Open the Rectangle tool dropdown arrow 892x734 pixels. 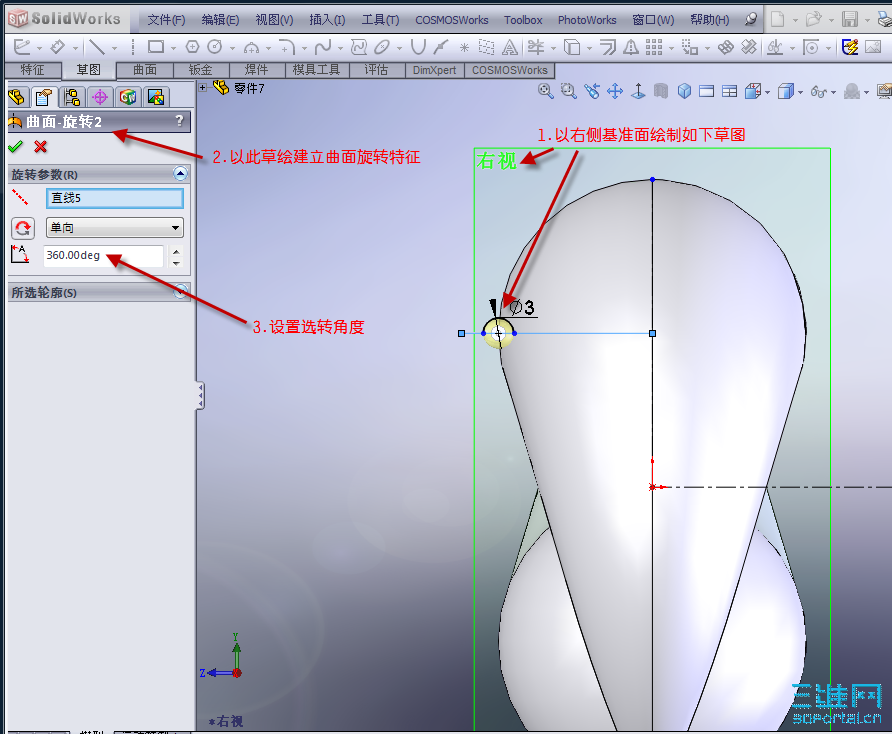click(173, 48)
